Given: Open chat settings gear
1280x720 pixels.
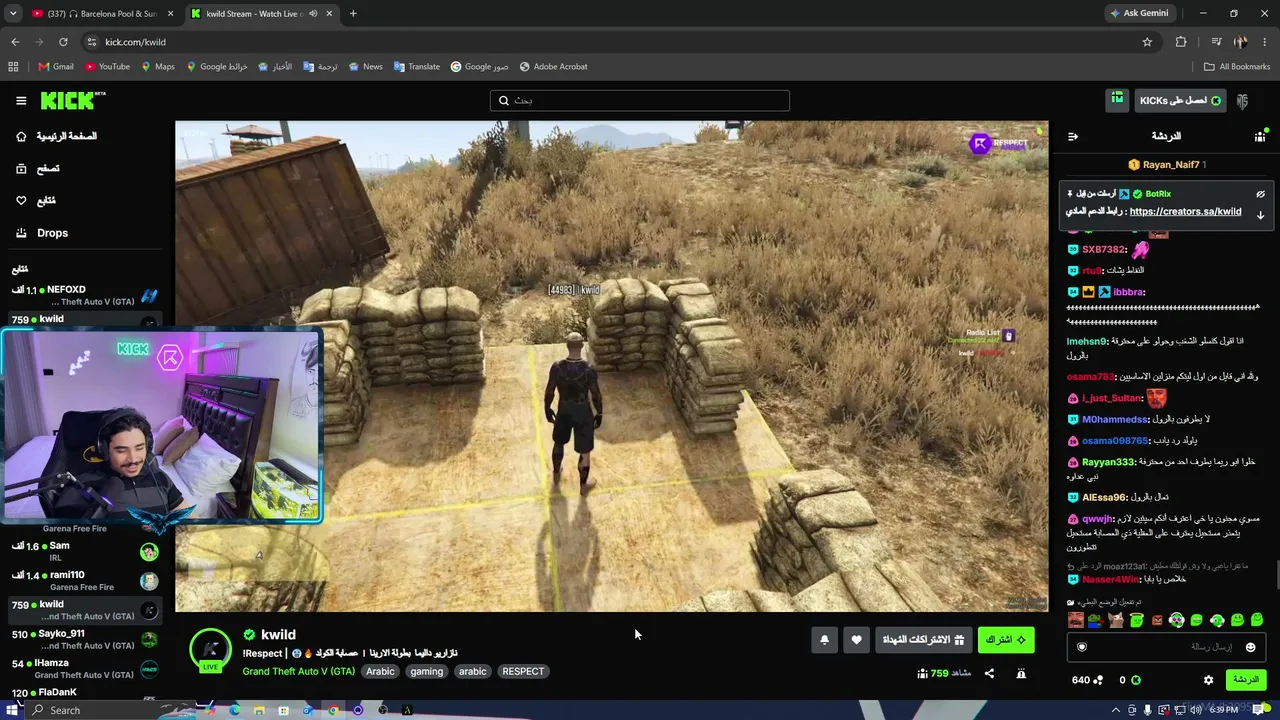Looking at the screenshot, I should point(1208,680).
